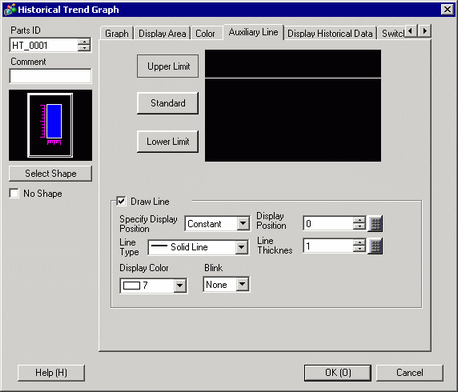Confirm with OK (O) button
Image resolution: width=458 pixels, height=392 pixels.
pyautogui.click(x=338, y=373)
